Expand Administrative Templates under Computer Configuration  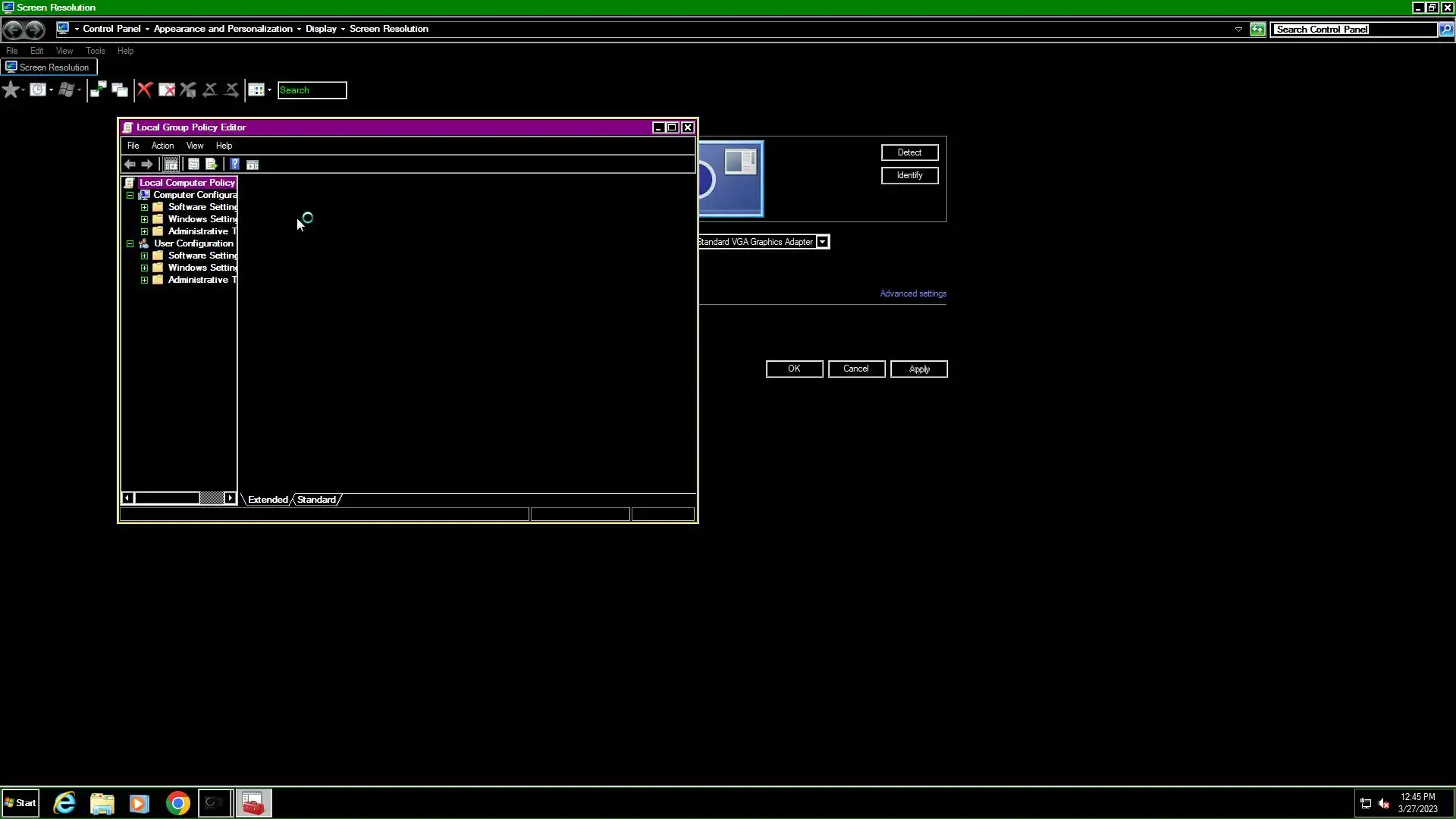(144, 231)
